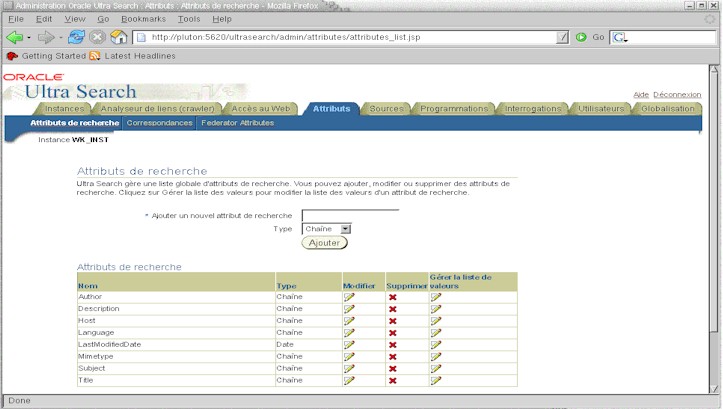Switch to the Sources tab
Screen dimensions: 723x409
point(386,109)
